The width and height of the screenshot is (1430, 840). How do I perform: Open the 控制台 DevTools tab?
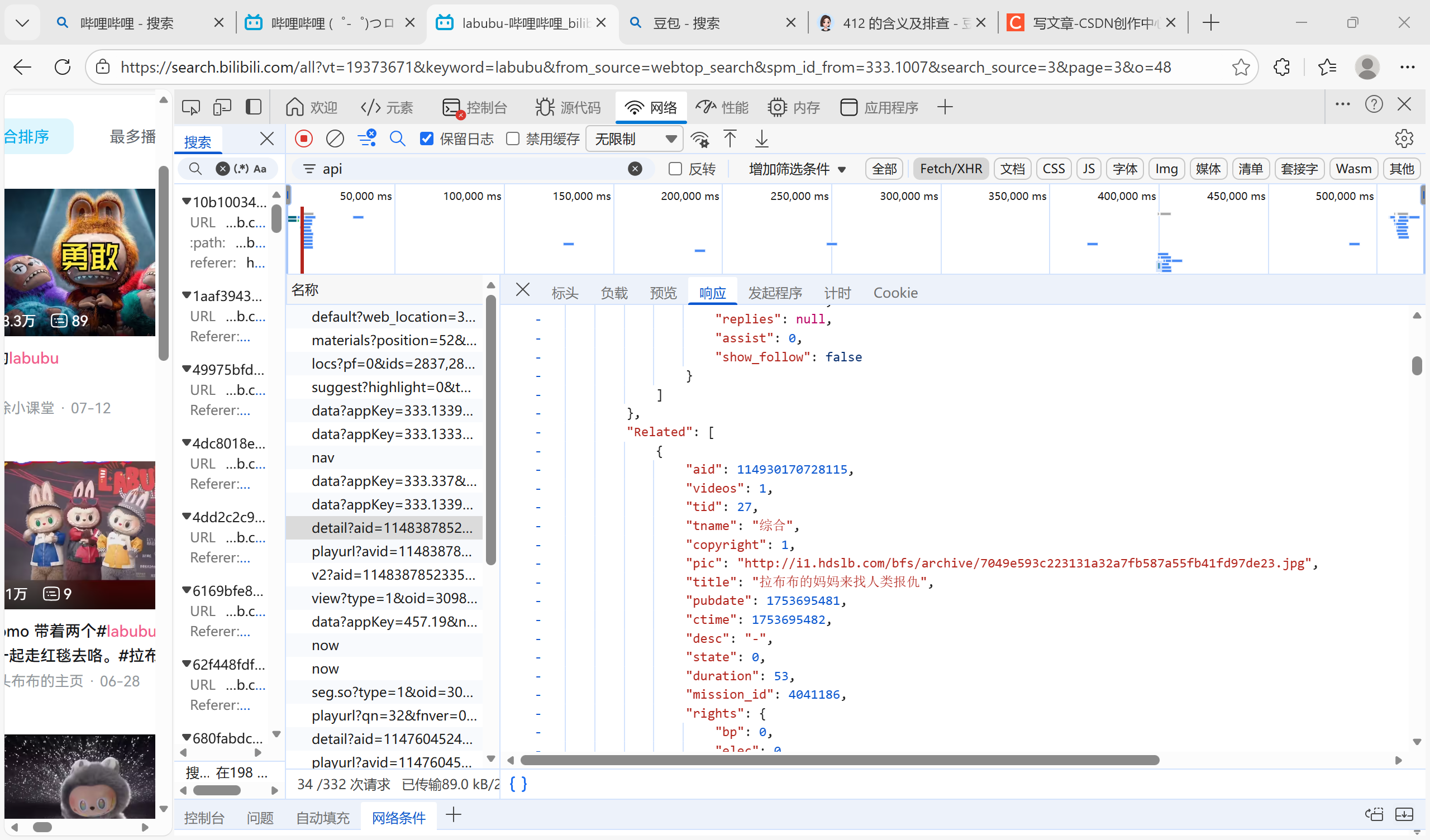[x=474, y=107]
